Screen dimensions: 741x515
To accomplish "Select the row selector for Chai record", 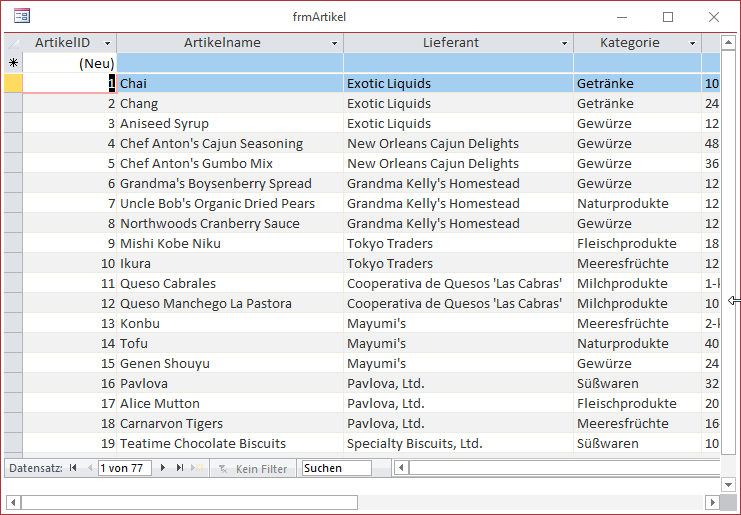I will point(13,83).
